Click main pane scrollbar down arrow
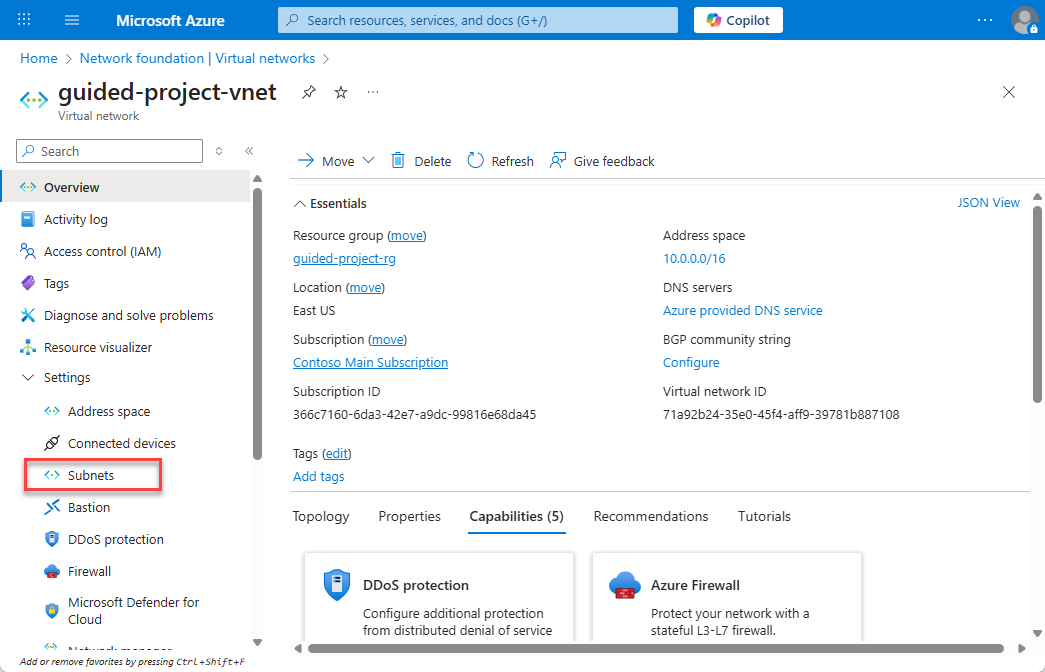The width and height of the screenshot is (1045, 672). tap(1037, 633)
